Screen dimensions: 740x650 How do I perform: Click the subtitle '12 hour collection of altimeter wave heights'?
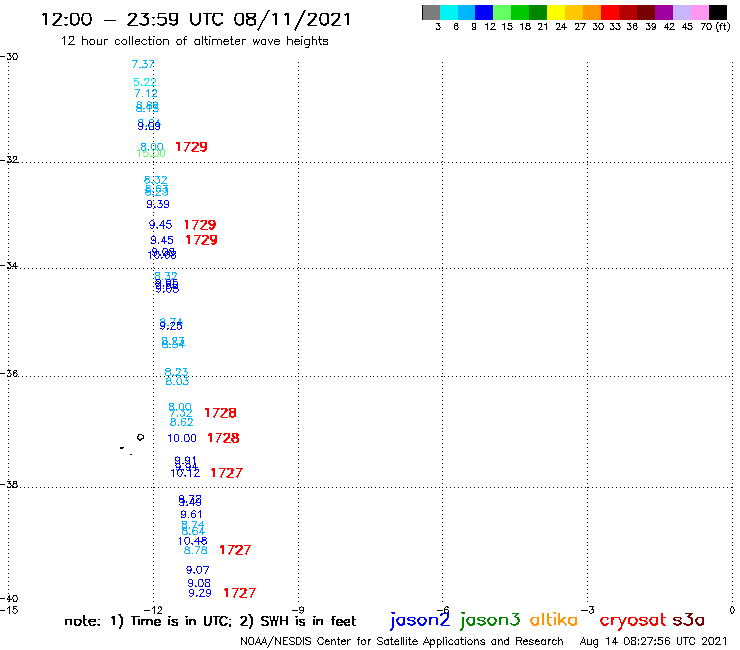click(x=194, y=41)
